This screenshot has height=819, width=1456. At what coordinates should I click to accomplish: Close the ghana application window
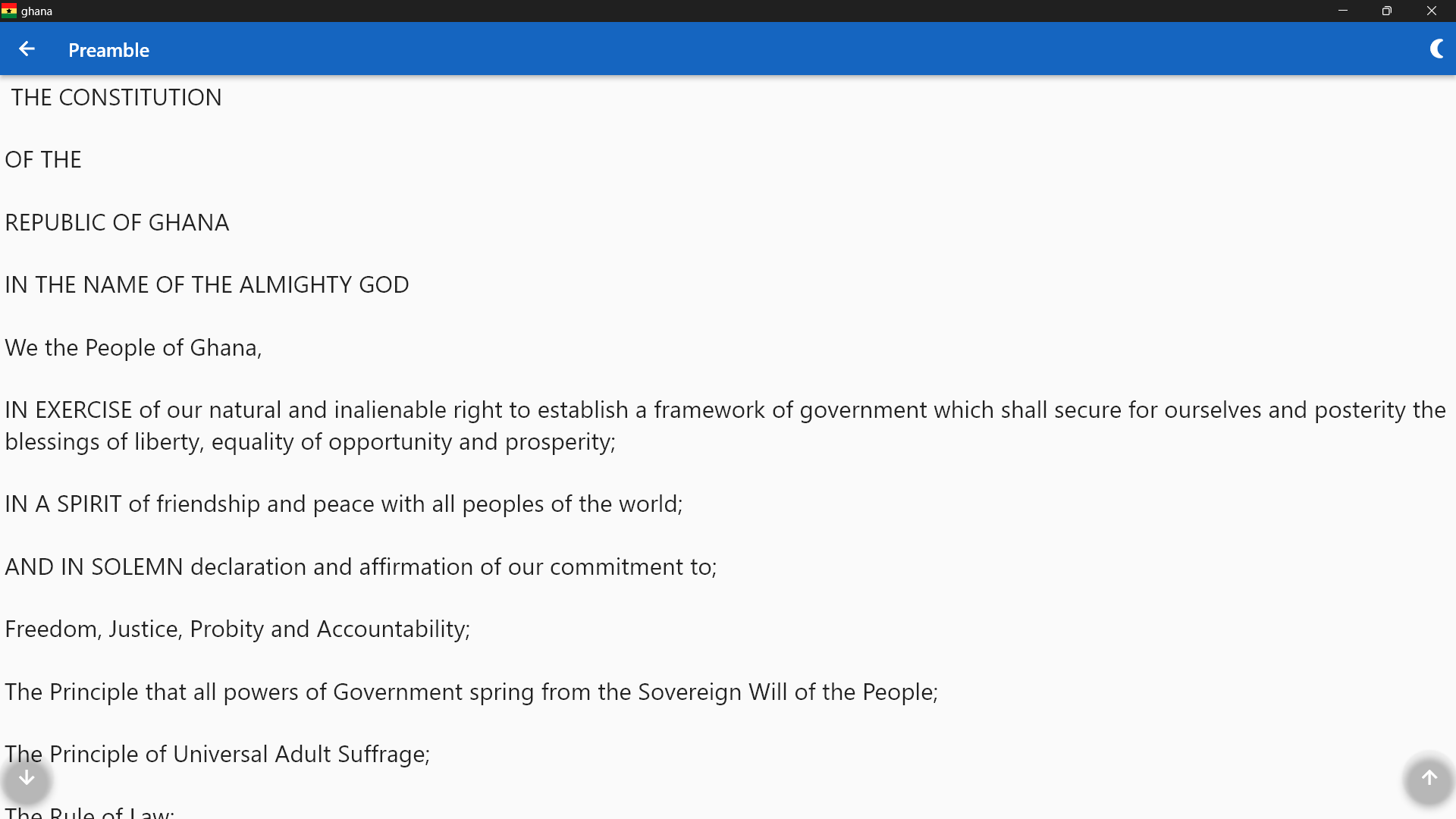pyautogui.click(x=1431, y=11)
